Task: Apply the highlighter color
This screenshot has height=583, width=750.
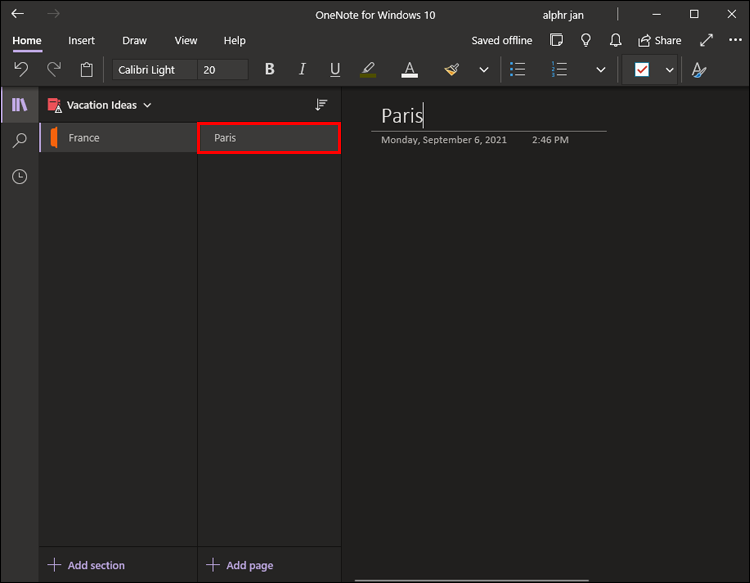Action: pyautogui.click(x=367, y=70)
